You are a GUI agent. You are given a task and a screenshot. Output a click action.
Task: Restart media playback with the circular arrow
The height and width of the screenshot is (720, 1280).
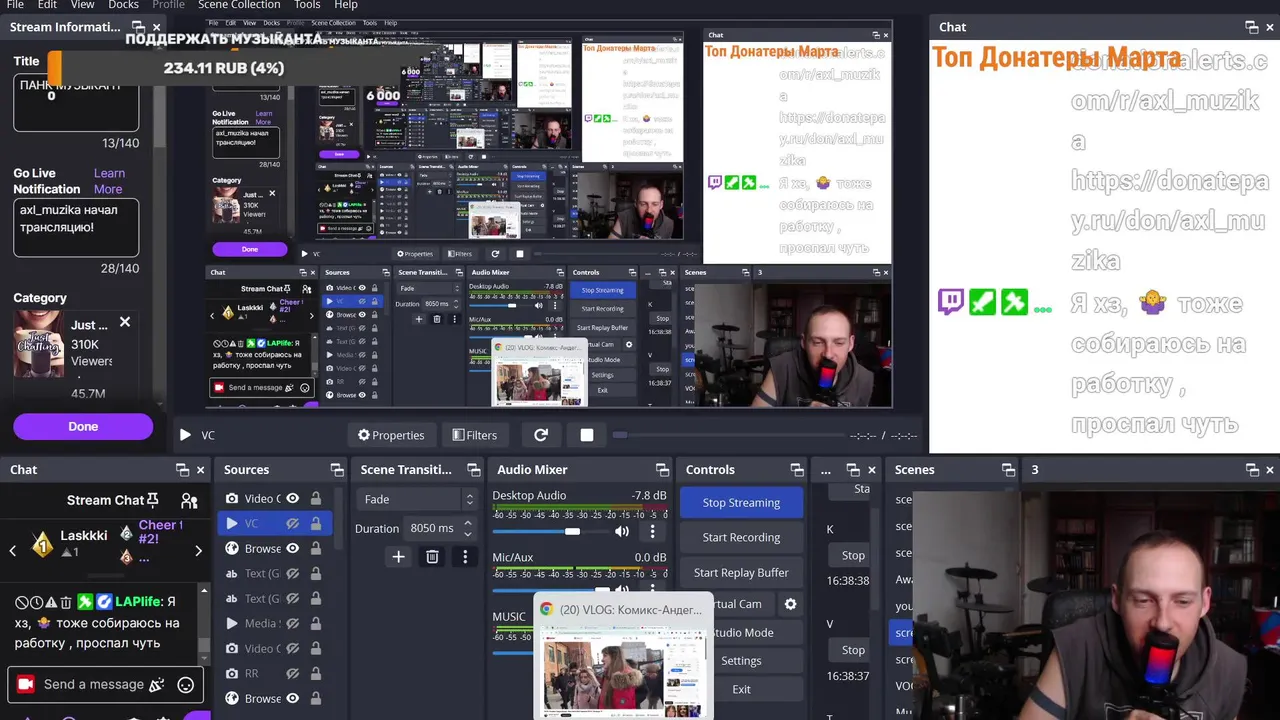tap(541, 435)
